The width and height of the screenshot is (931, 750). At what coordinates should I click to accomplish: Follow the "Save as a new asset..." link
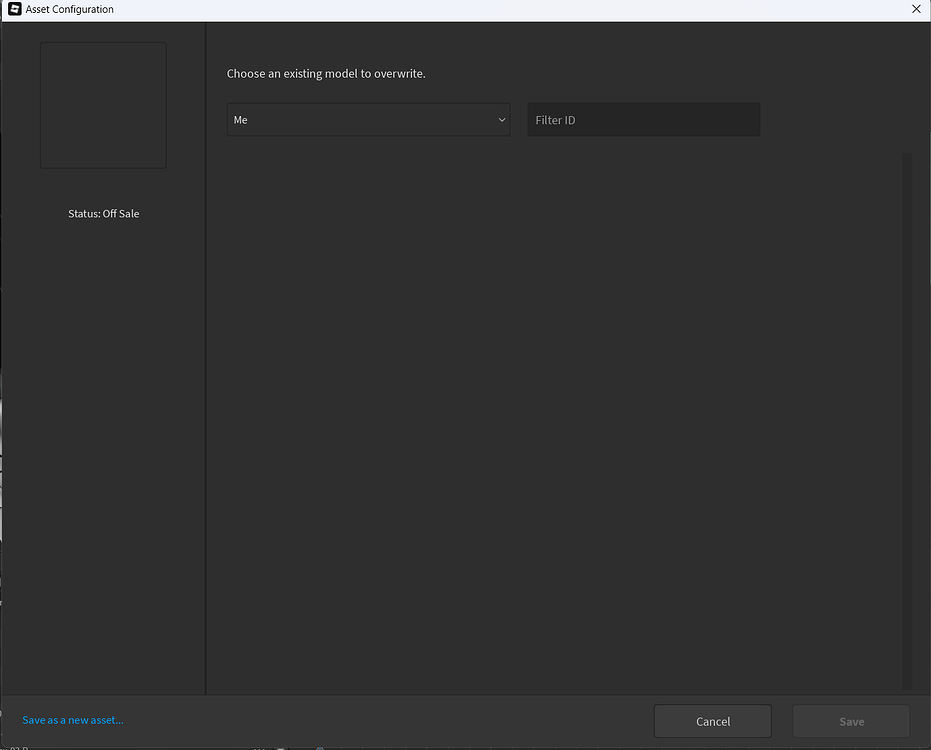click(72, 719)
